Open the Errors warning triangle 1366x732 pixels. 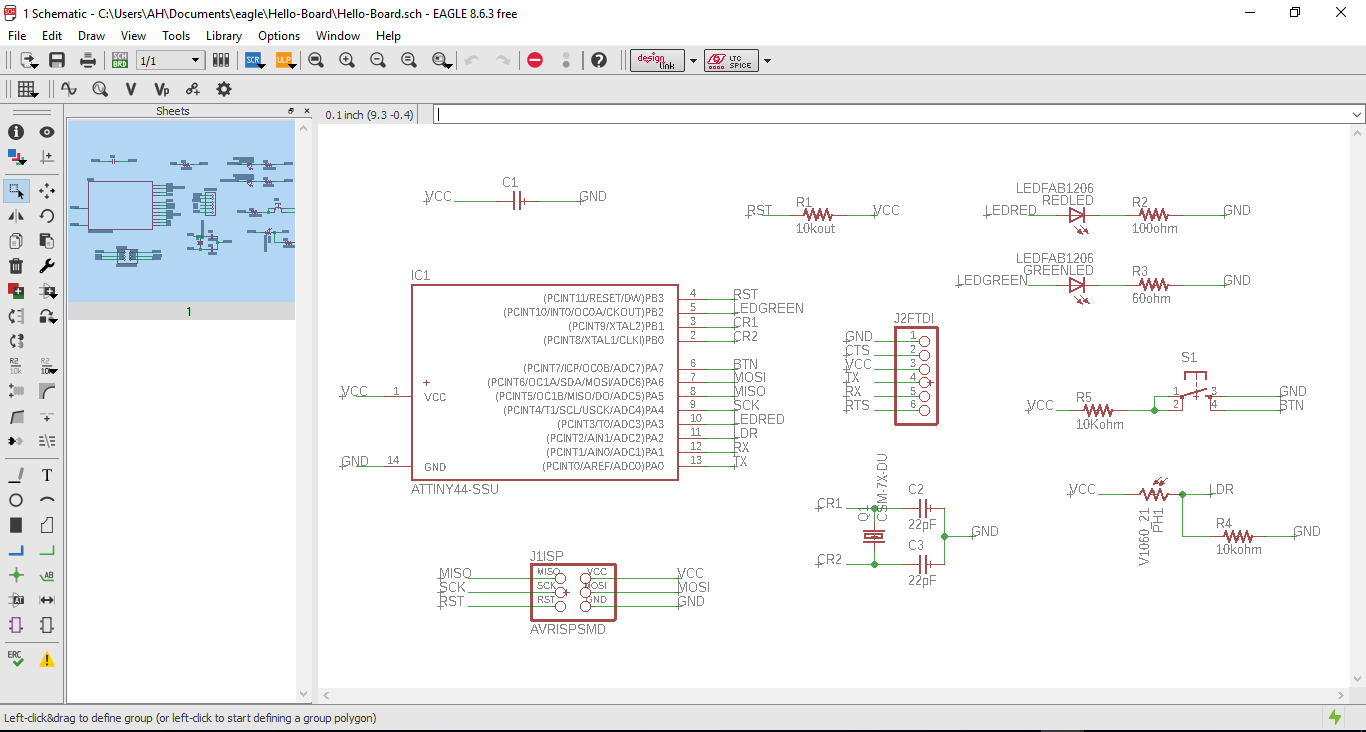pos(47,660)
